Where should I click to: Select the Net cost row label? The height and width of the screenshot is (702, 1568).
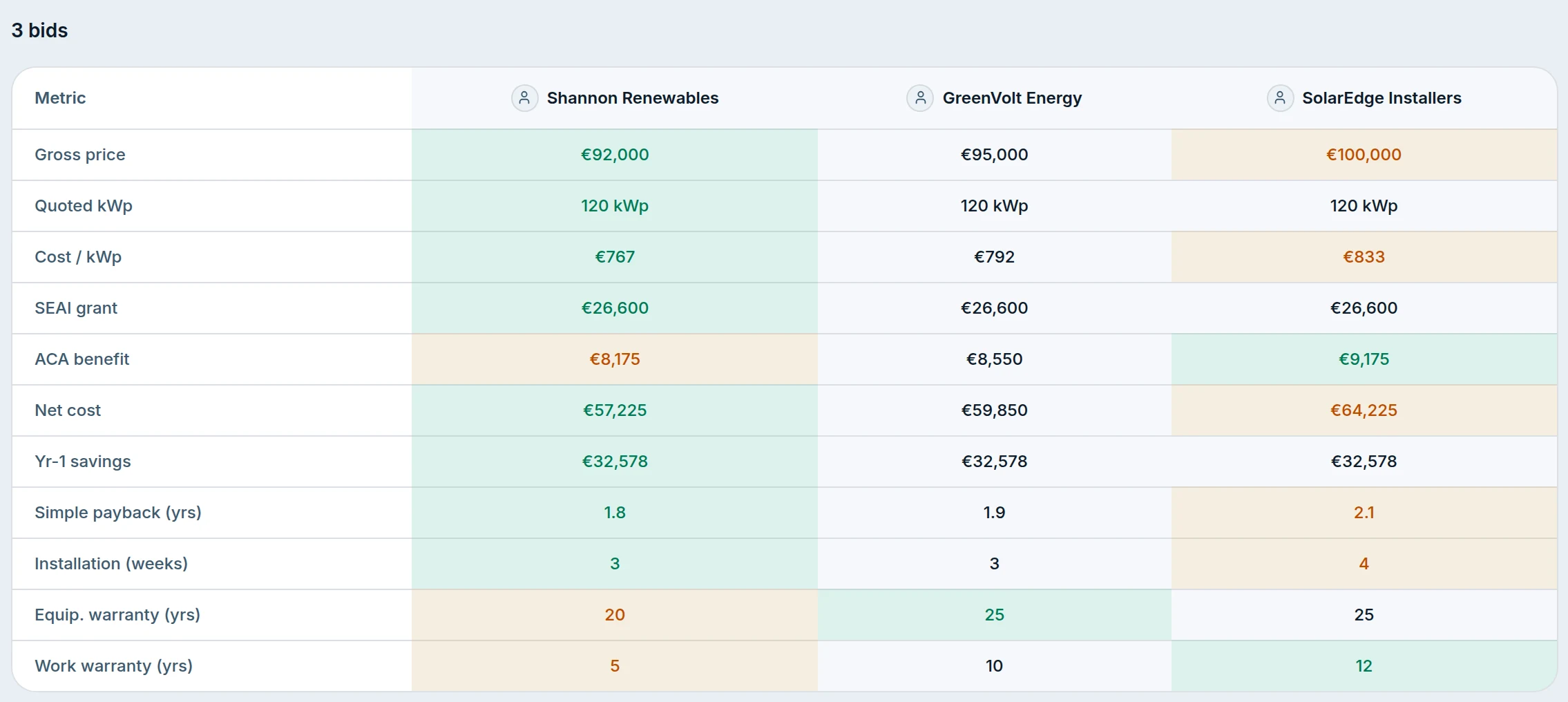(x=68, y=410)
